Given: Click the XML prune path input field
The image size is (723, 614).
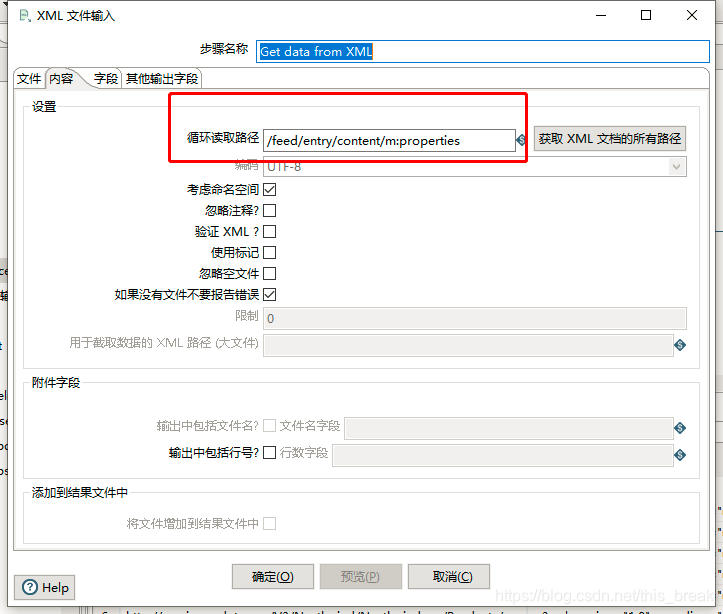Looking at the screenshot, I should 468,345.
